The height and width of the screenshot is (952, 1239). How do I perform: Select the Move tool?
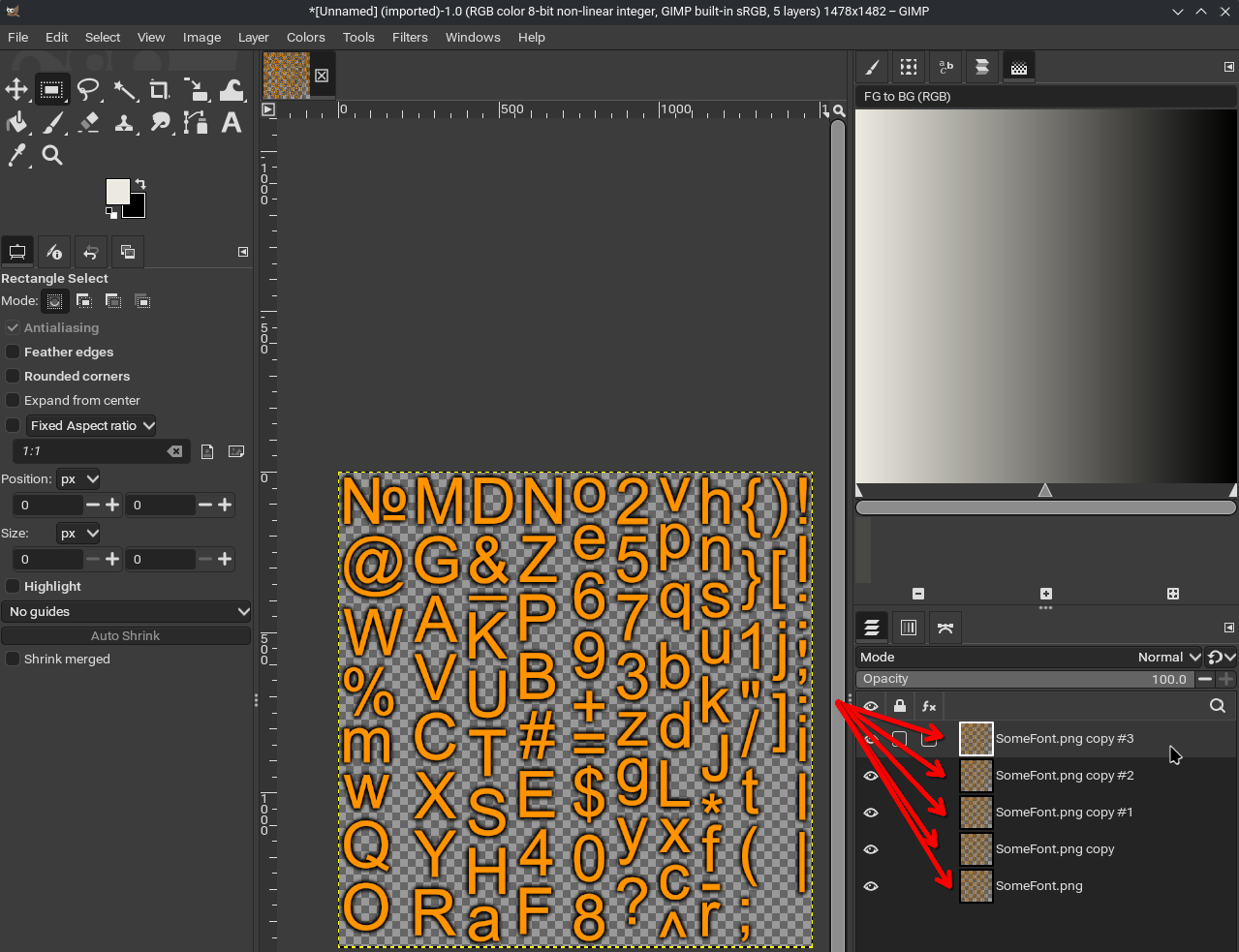(16, 90)
